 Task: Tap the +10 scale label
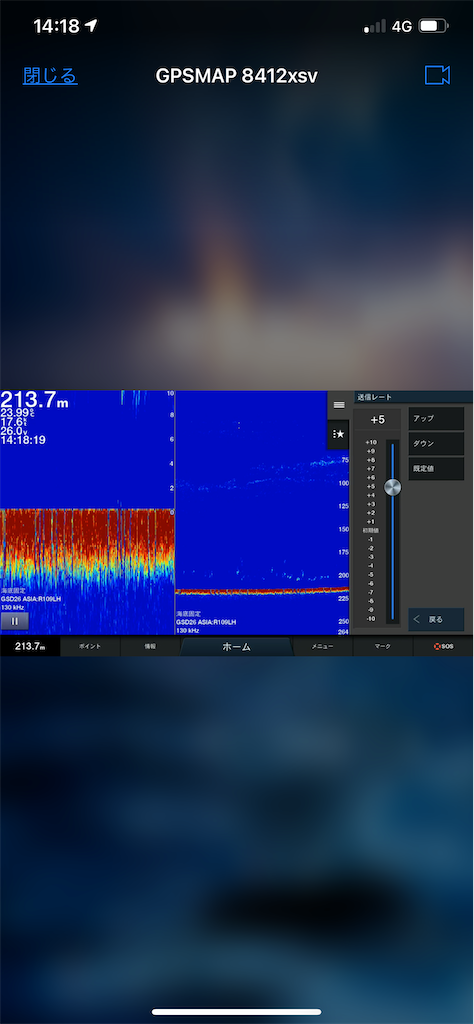[370, 442]
